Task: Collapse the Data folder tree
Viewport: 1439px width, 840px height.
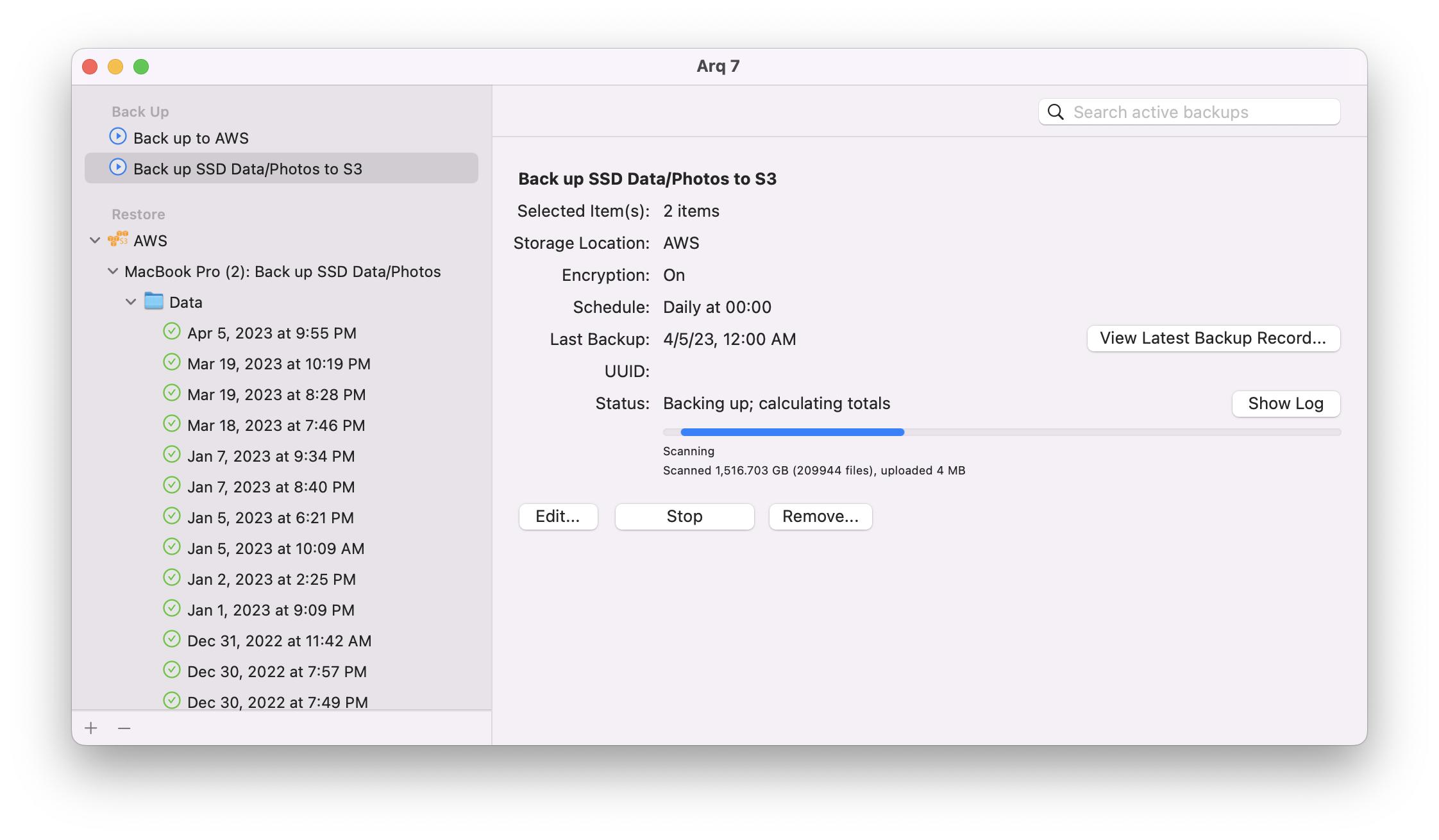Action: (131, 302)
